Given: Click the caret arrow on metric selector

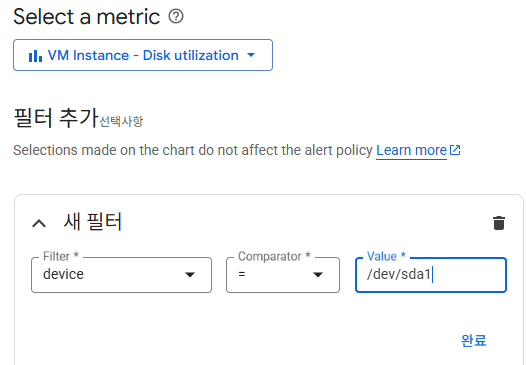Looking at the screenshot, I should point(251,55).
